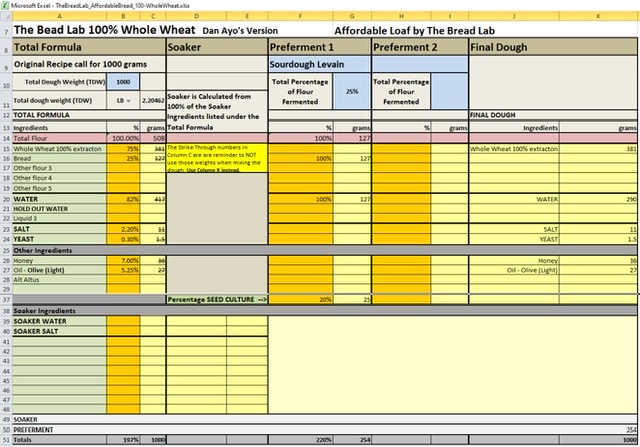
Task: Click the 'Final Dough' section header
Action: pyautogui.click(x=553, y=47)
